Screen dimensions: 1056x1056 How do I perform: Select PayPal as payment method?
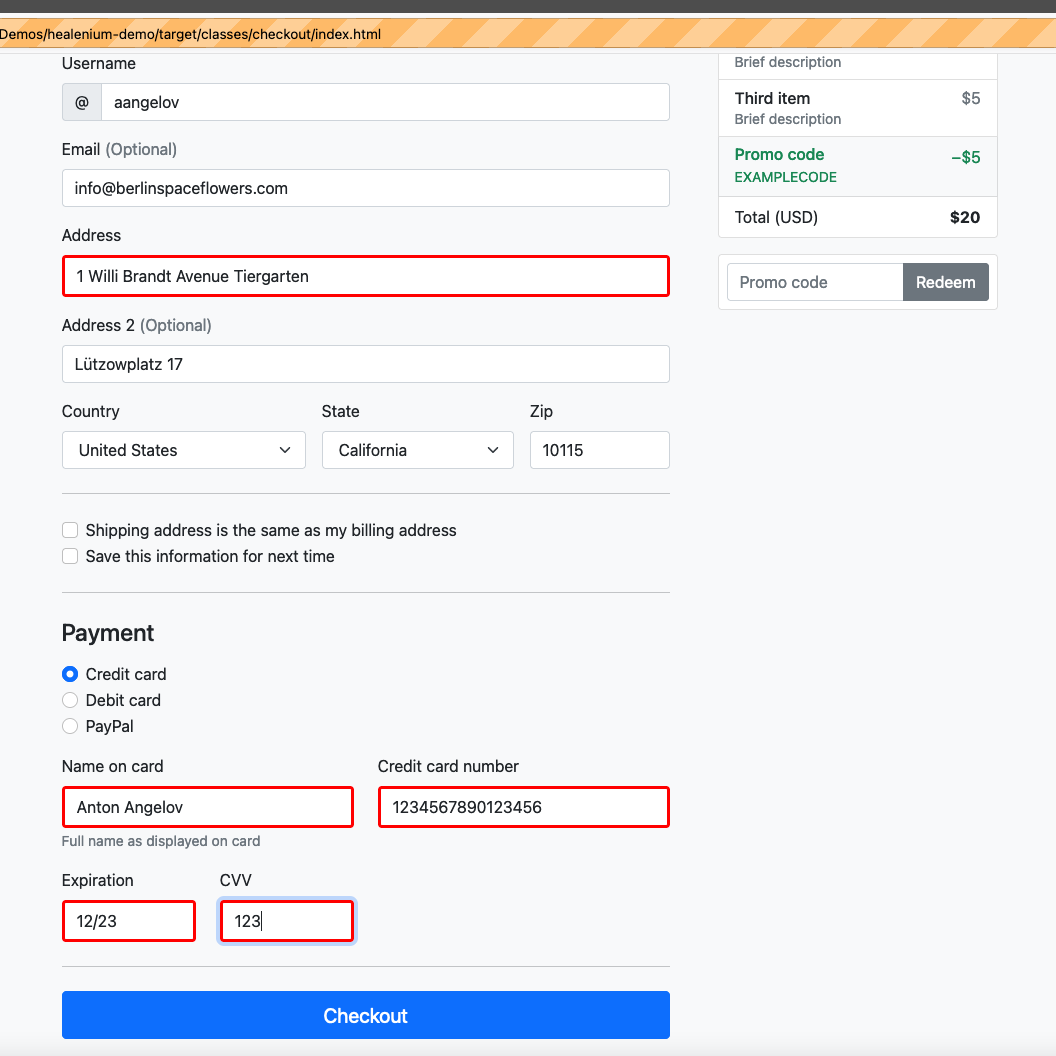(70, 726)
